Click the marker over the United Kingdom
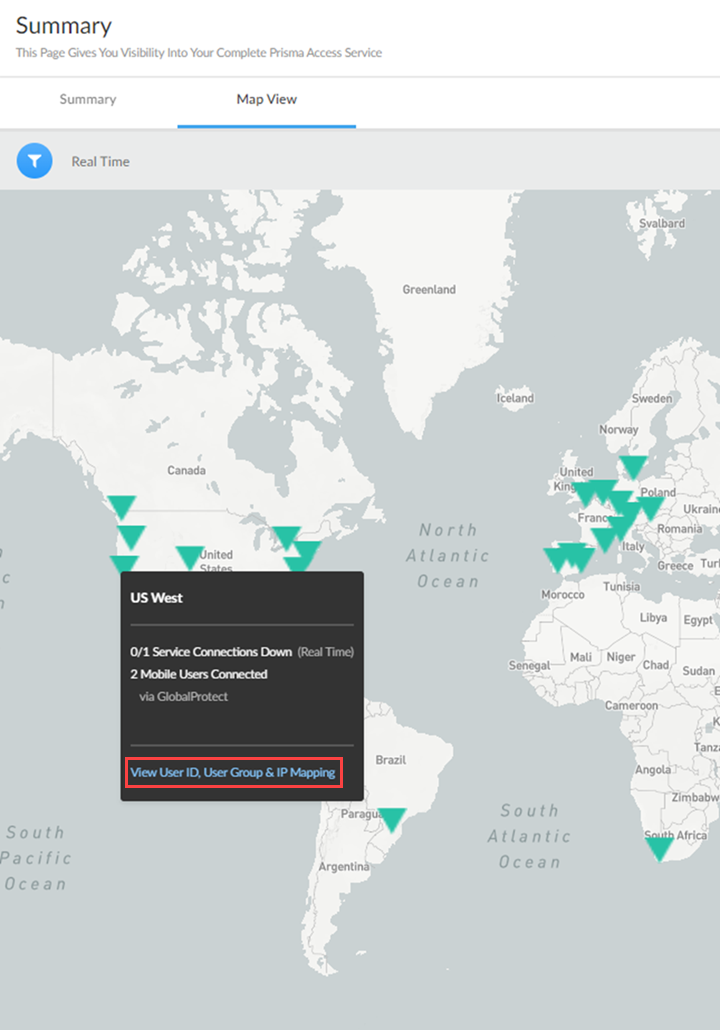 [584, 492]
